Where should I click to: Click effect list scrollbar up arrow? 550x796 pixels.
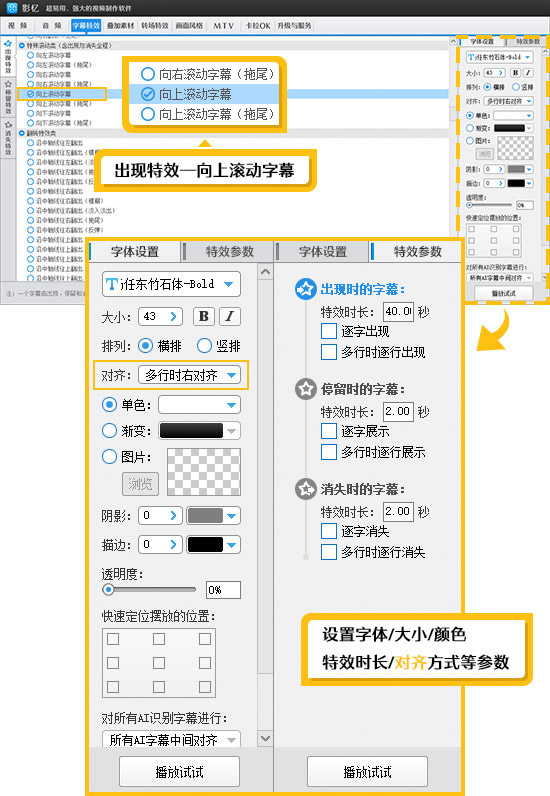453,42
